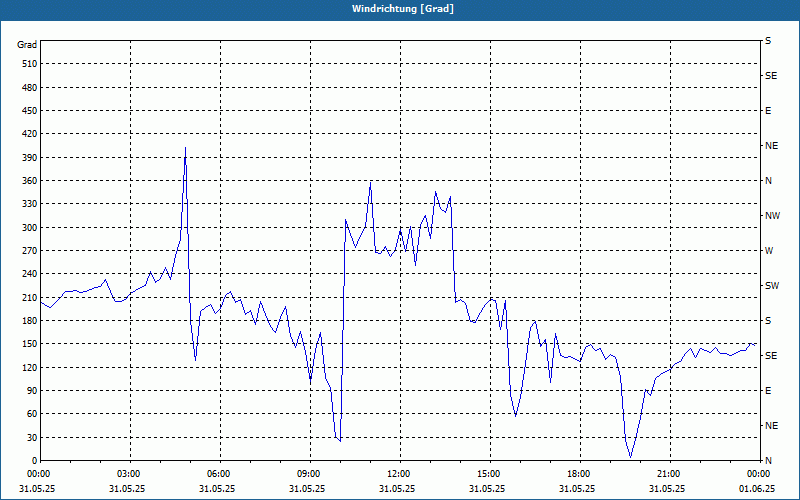
Task: Click the 21:00 time label
Action: [667, 473]
